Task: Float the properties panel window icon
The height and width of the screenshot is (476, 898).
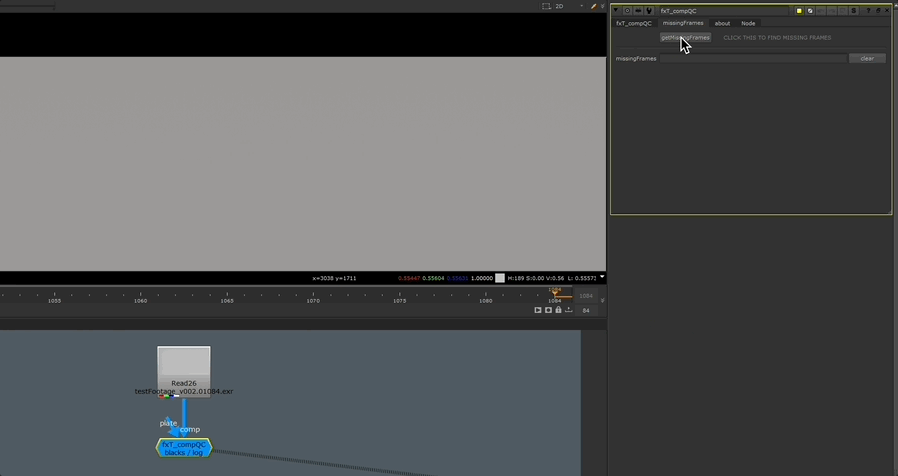Action: coord(878,11)
